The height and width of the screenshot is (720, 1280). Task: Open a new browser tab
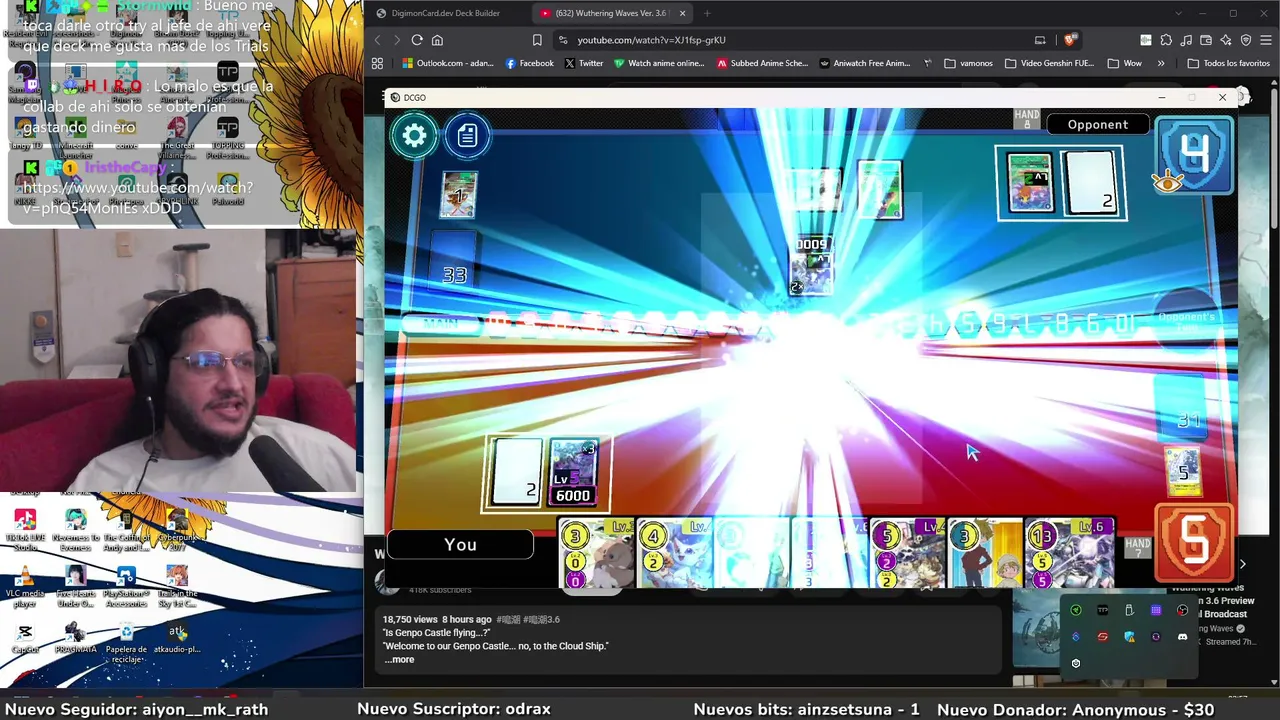click(x=707, y=13)
